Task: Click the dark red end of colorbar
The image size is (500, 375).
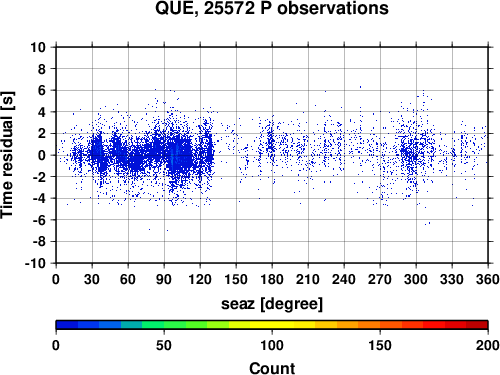Action: pos(477,325)
